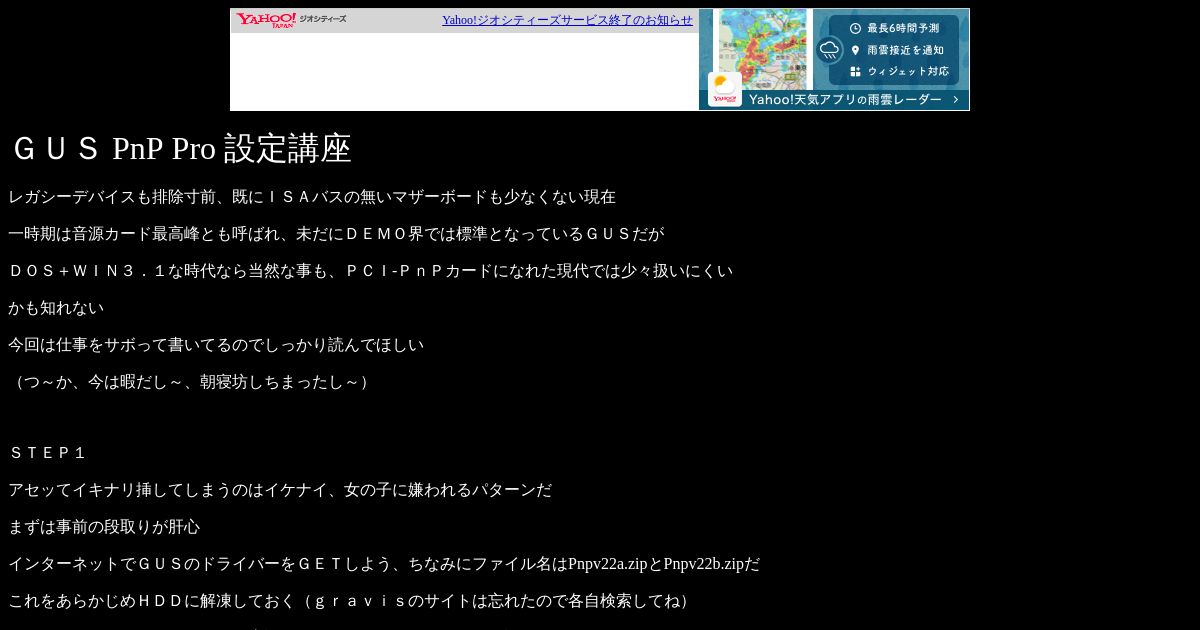Click the ＳＴＥＰ１ label
The image size is (1200, 630).
point(48,453)
